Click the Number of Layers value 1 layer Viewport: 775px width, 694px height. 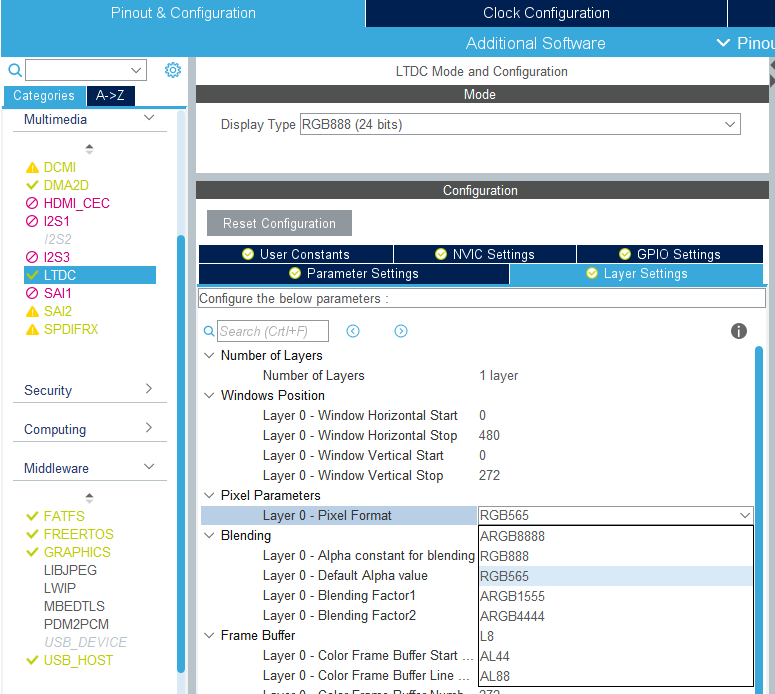tap(498, 375)
